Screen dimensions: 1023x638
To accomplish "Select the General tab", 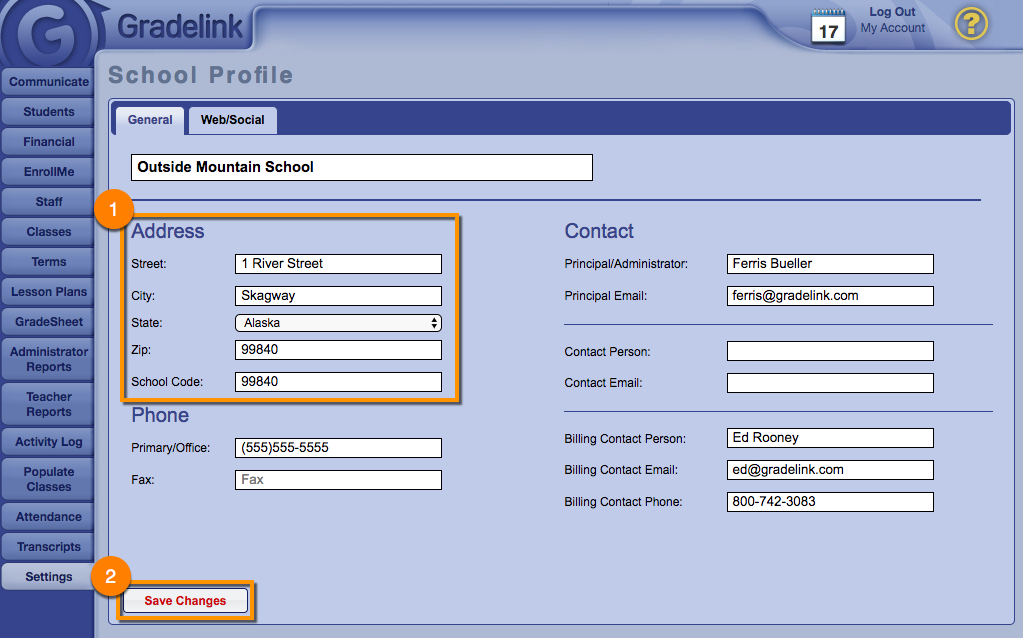I will click(150, 120).
